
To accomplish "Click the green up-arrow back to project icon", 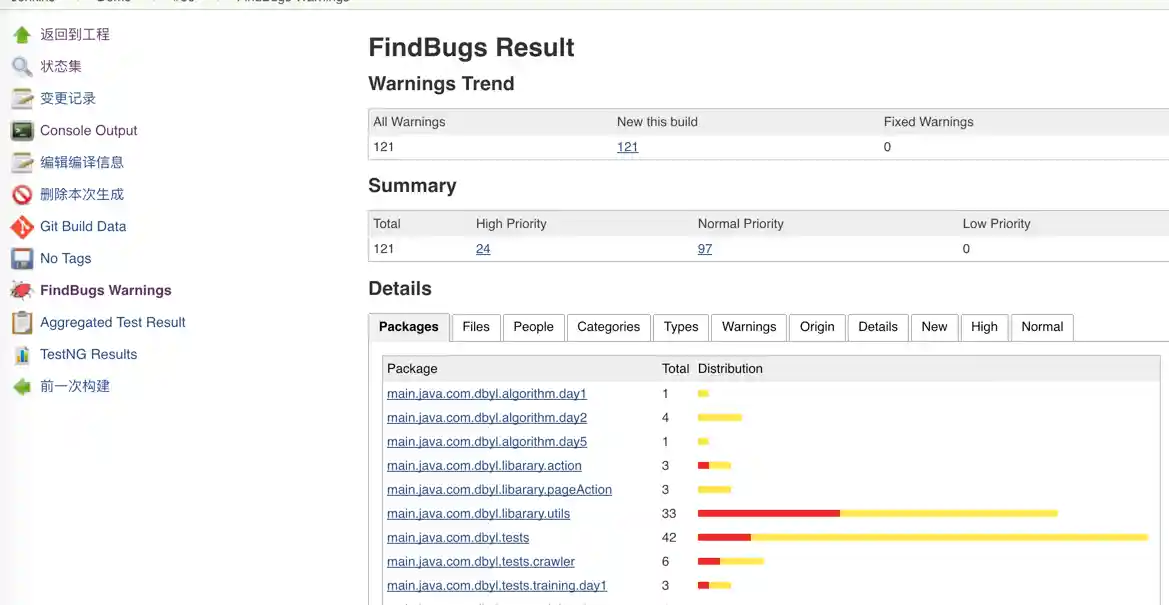I will [x=22, y=35].
